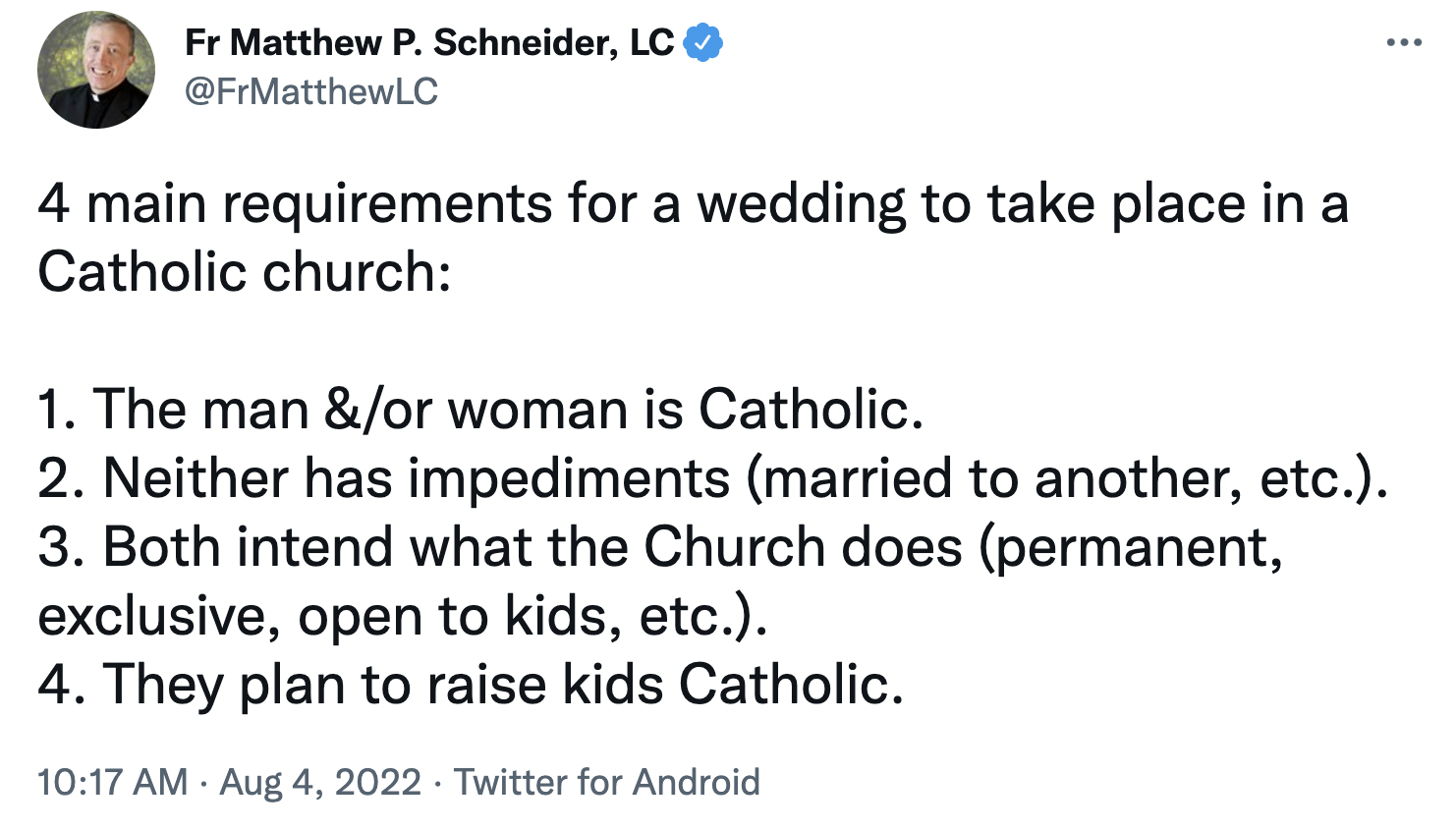Click the "Catholic church:" text line

(244, 272)
